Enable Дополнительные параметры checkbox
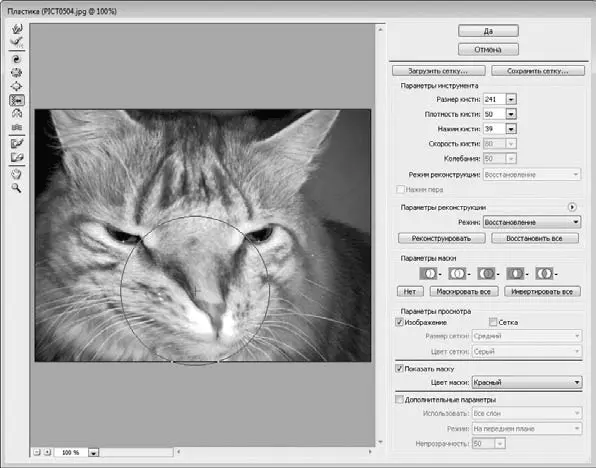 click(399, 400)
